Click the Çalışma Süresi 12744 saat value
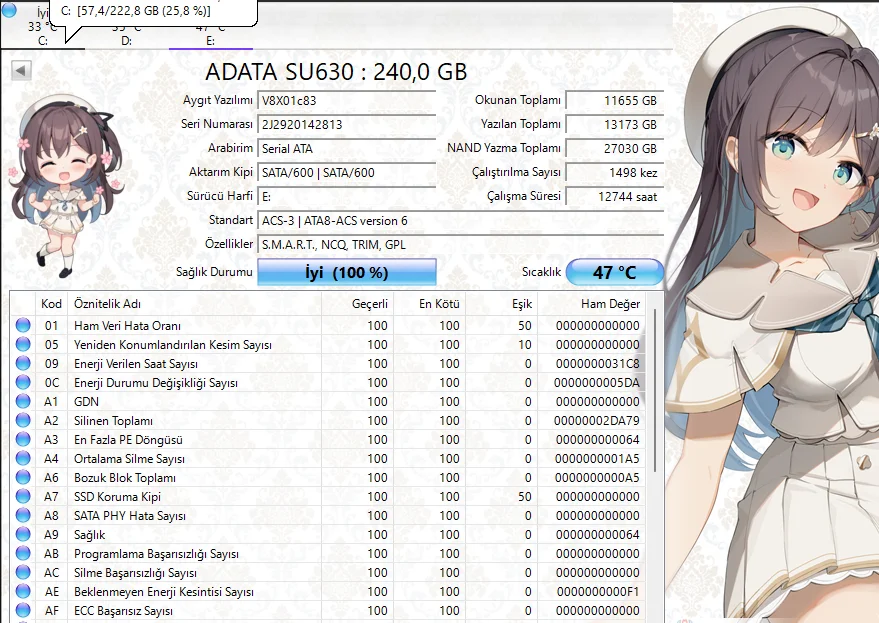Screen dimensions: 879x623 tap(614, 197)
